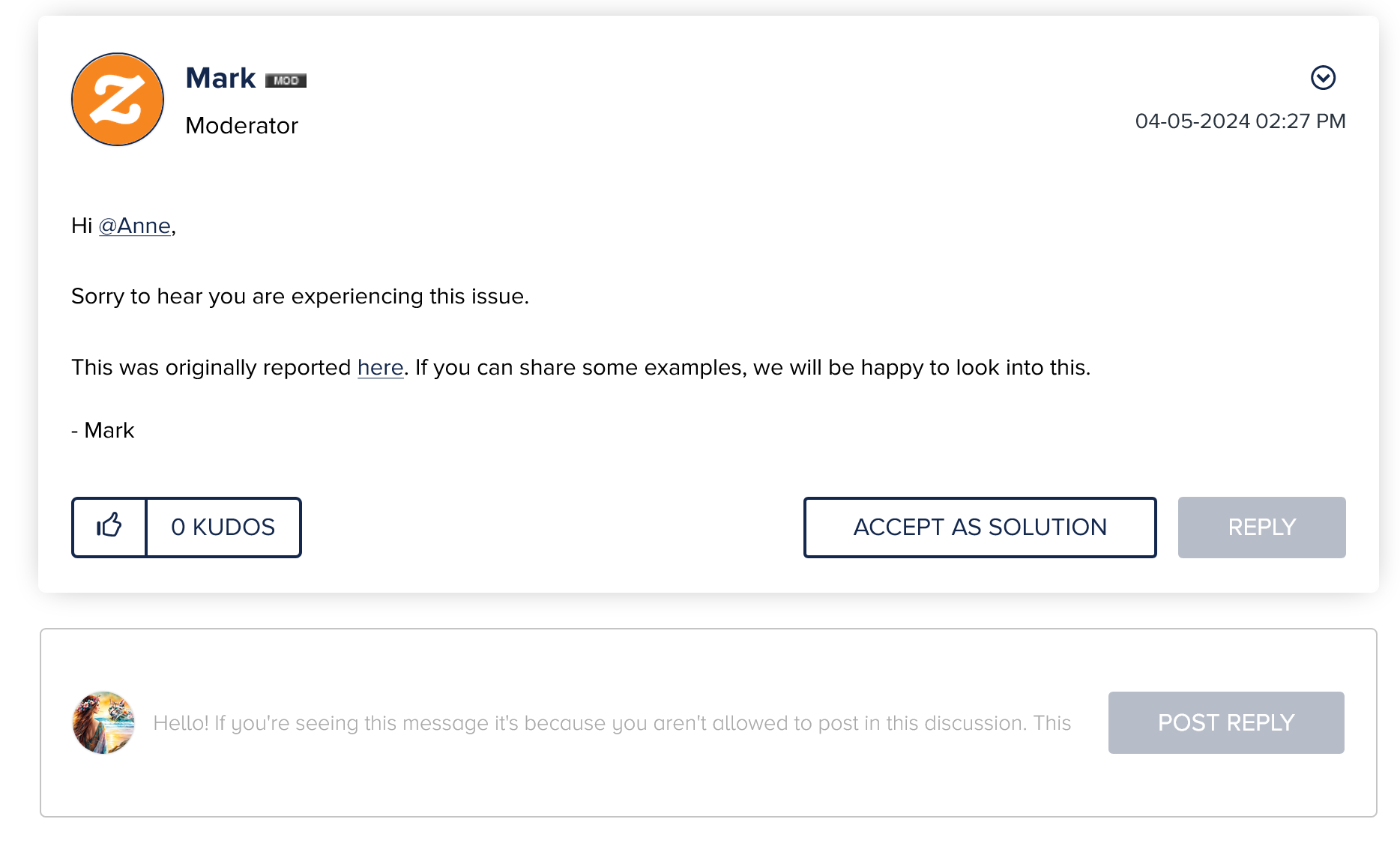Click Mark's orange Z avatar

(x=118, y=99)
